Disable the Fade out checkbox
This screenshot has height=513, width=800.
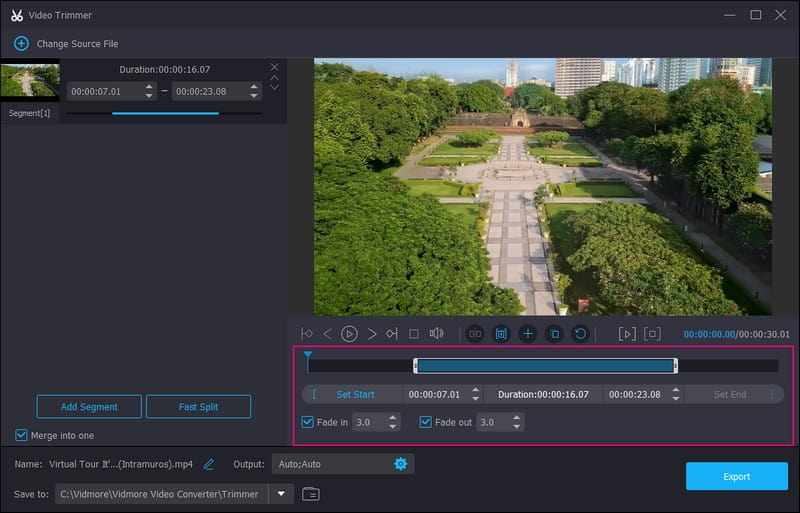[426, 422]
